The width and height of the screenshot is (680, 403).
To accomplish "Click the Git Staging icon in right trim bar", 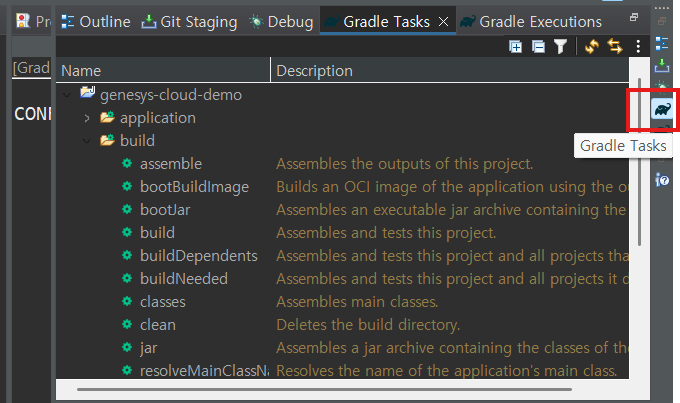I will 662,65.
